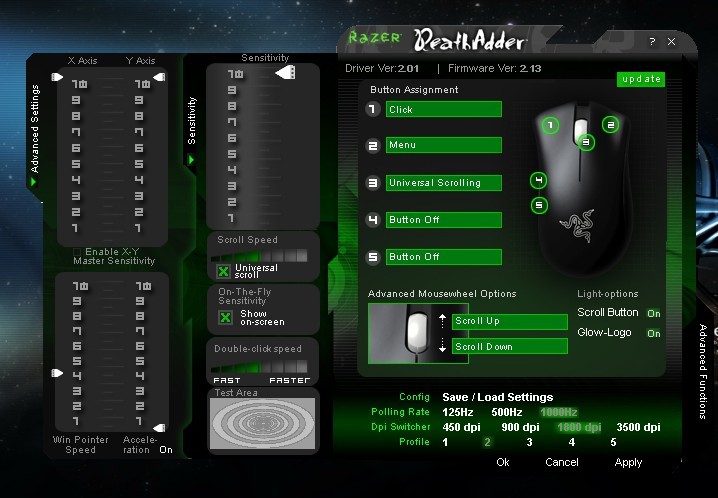The width and height of the screenshot is (718, 498).
Task: Open button 2 assignment dropdown showing Menu
Action: point(444,145)
